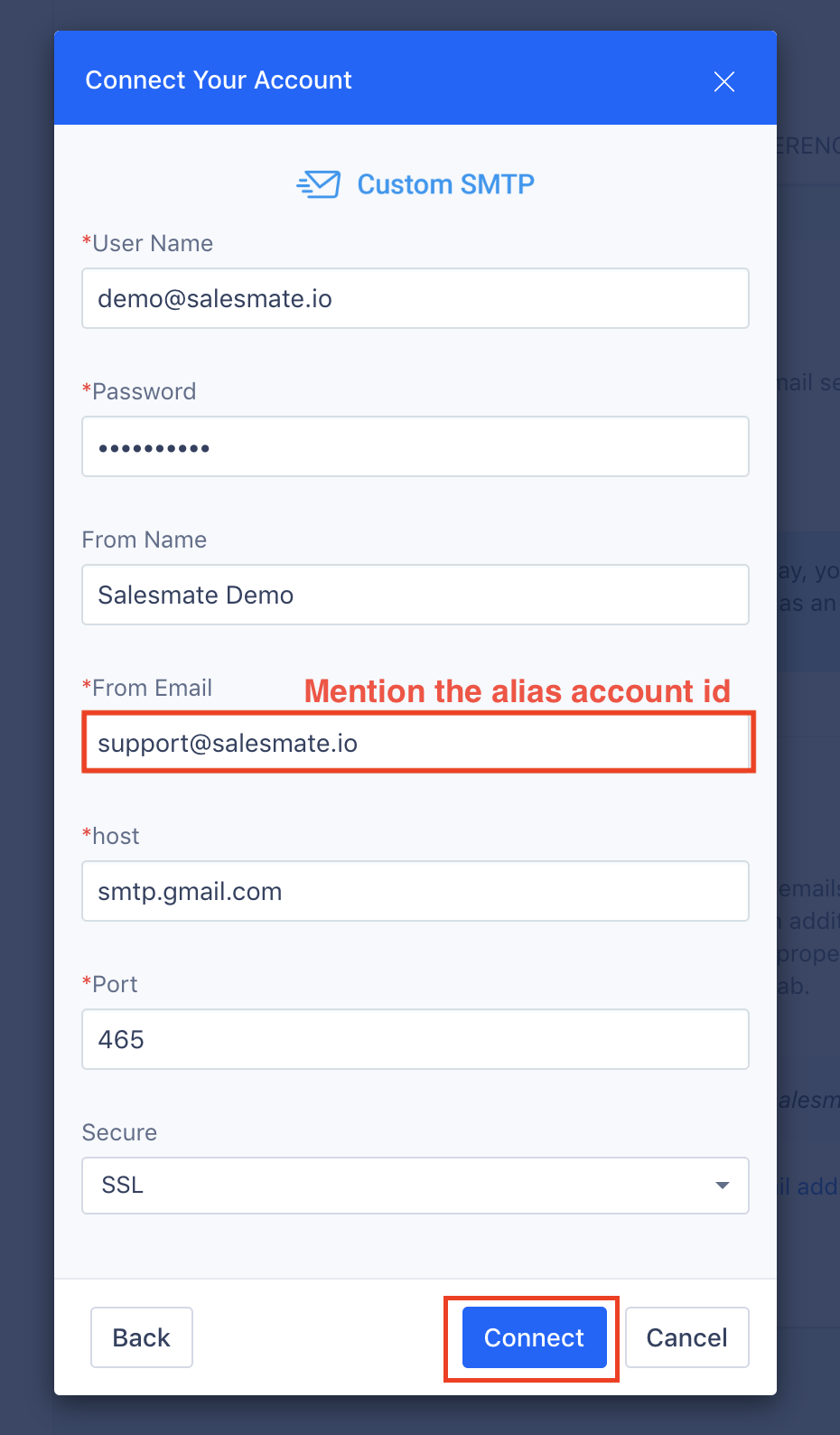Click the red alias account id annotation
This screenshot has width=840, height=1435.
518,691
